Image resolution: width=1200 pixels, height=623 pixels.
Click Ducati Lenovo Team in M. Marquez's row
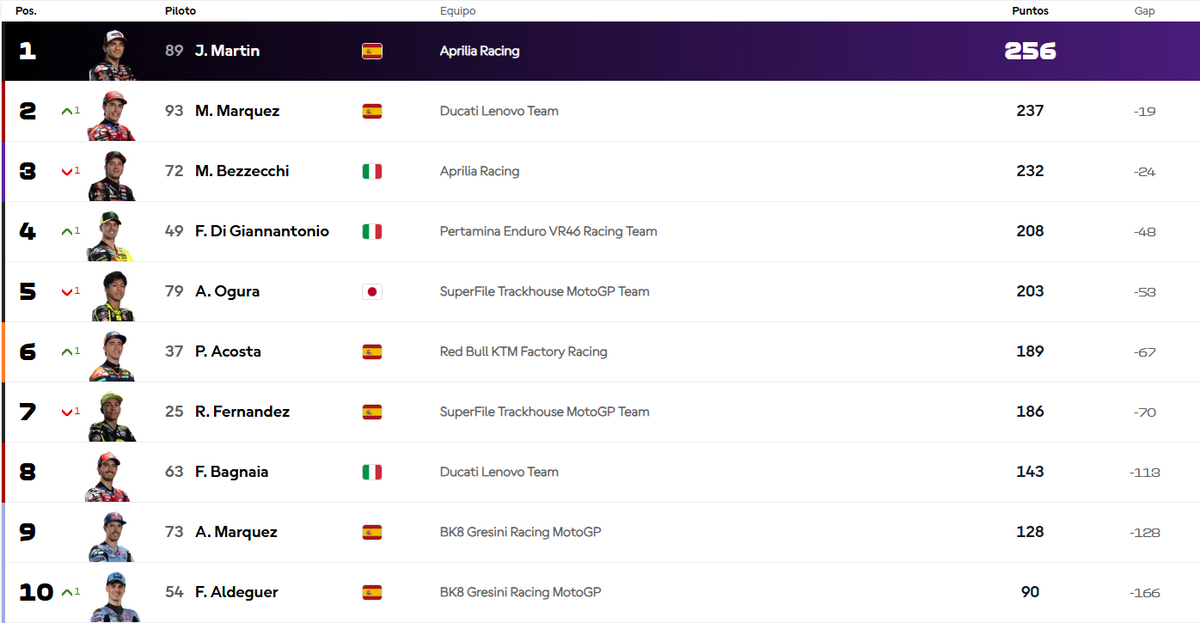click(x=499, y=111)
